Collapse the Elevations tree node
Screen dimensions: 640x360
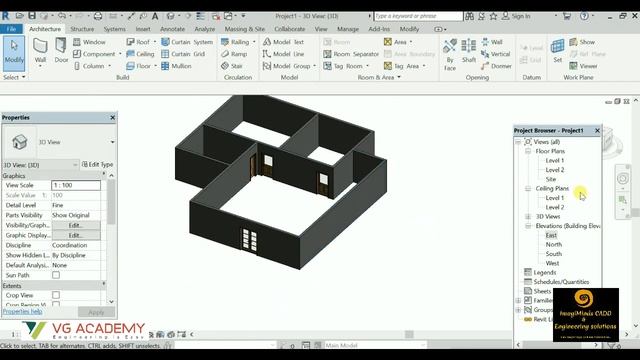(528, 226)
